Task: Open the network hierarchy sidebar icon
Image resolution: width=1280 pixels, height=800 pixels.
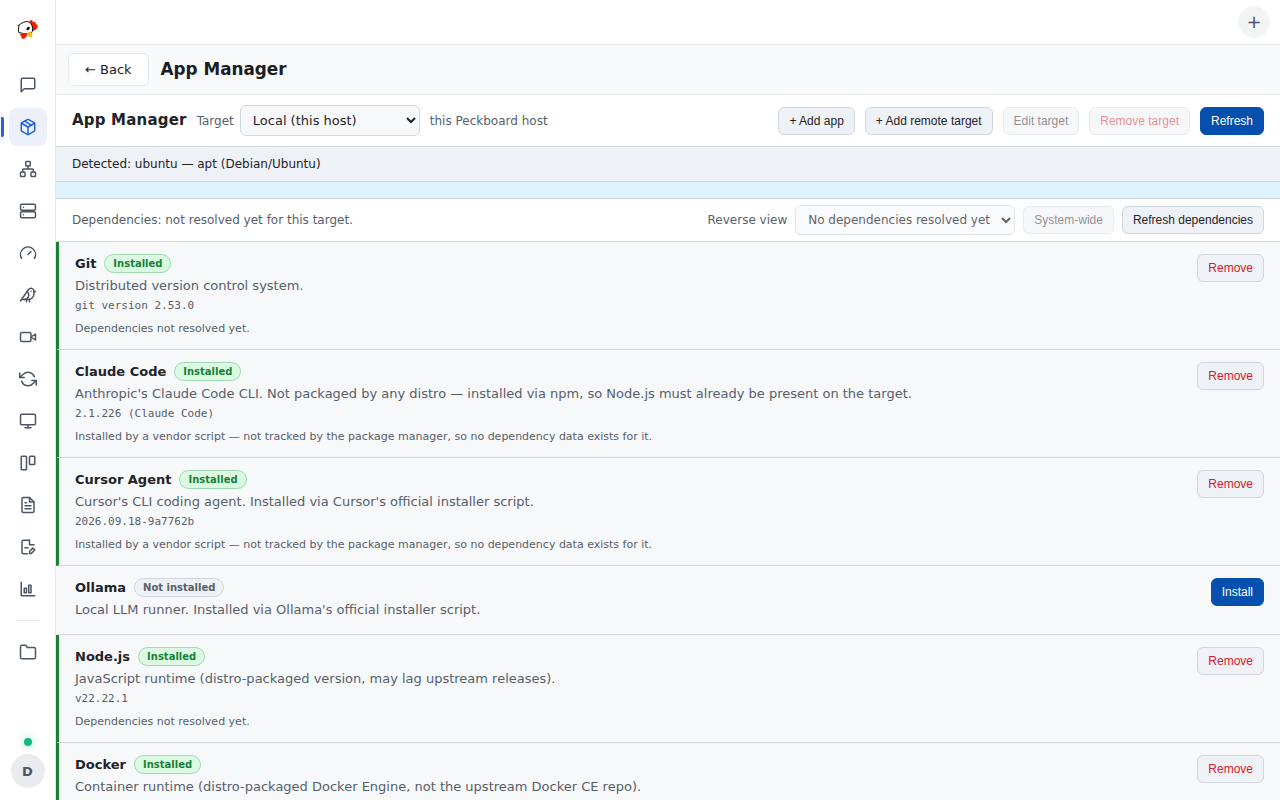Action: click(x=28, y=169)
